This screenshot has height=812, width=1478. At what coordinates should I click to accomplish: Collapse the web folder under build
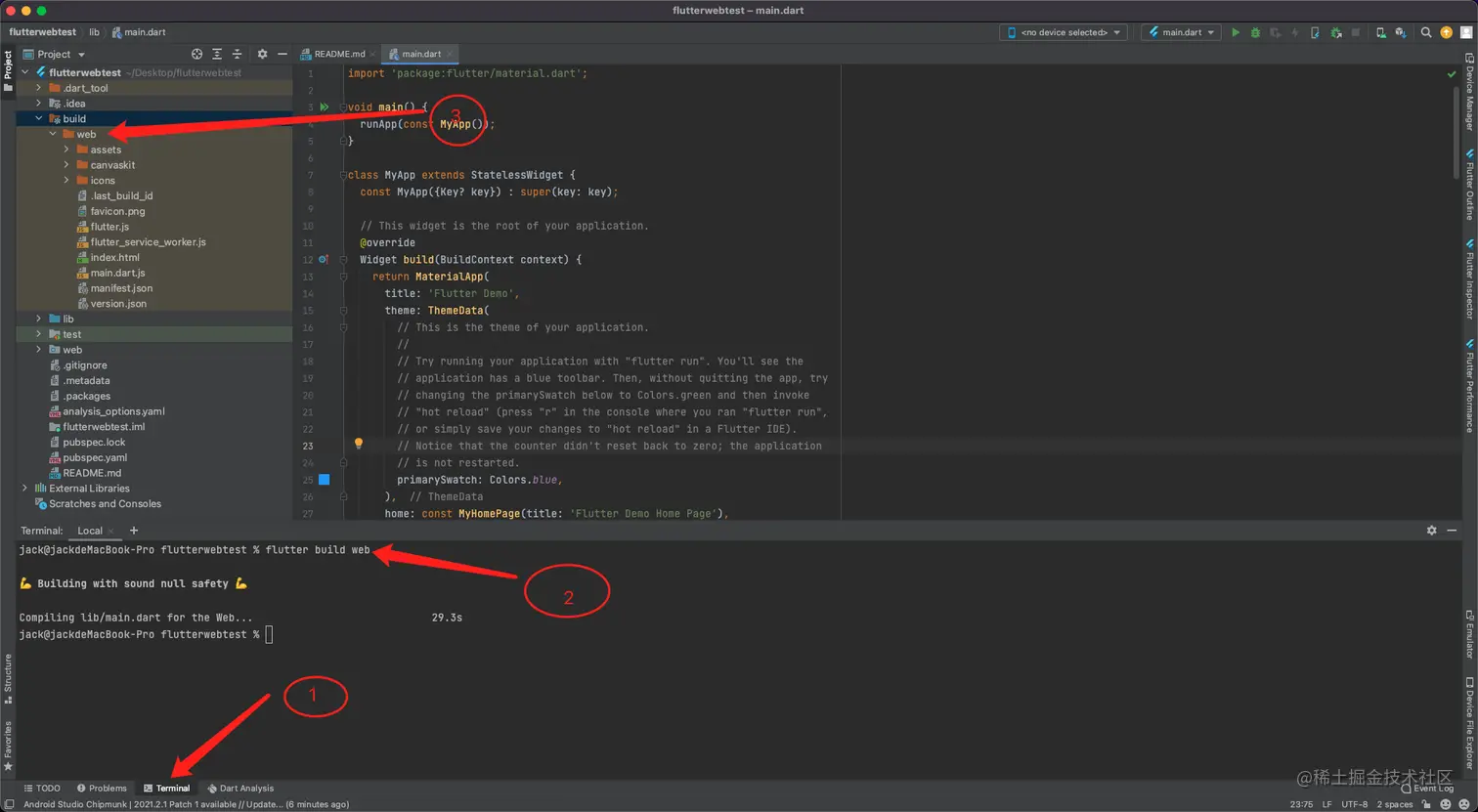click(53, 134)
